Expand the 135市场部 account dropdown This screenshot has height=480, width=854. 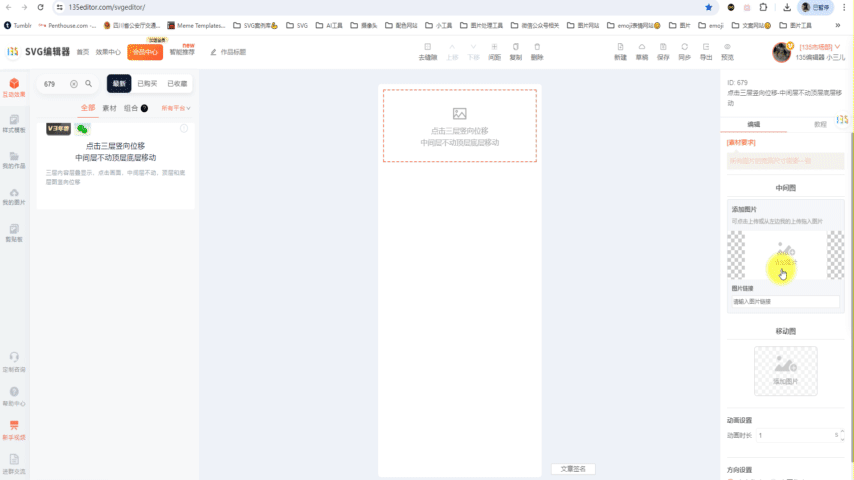[x=820, y=47]
